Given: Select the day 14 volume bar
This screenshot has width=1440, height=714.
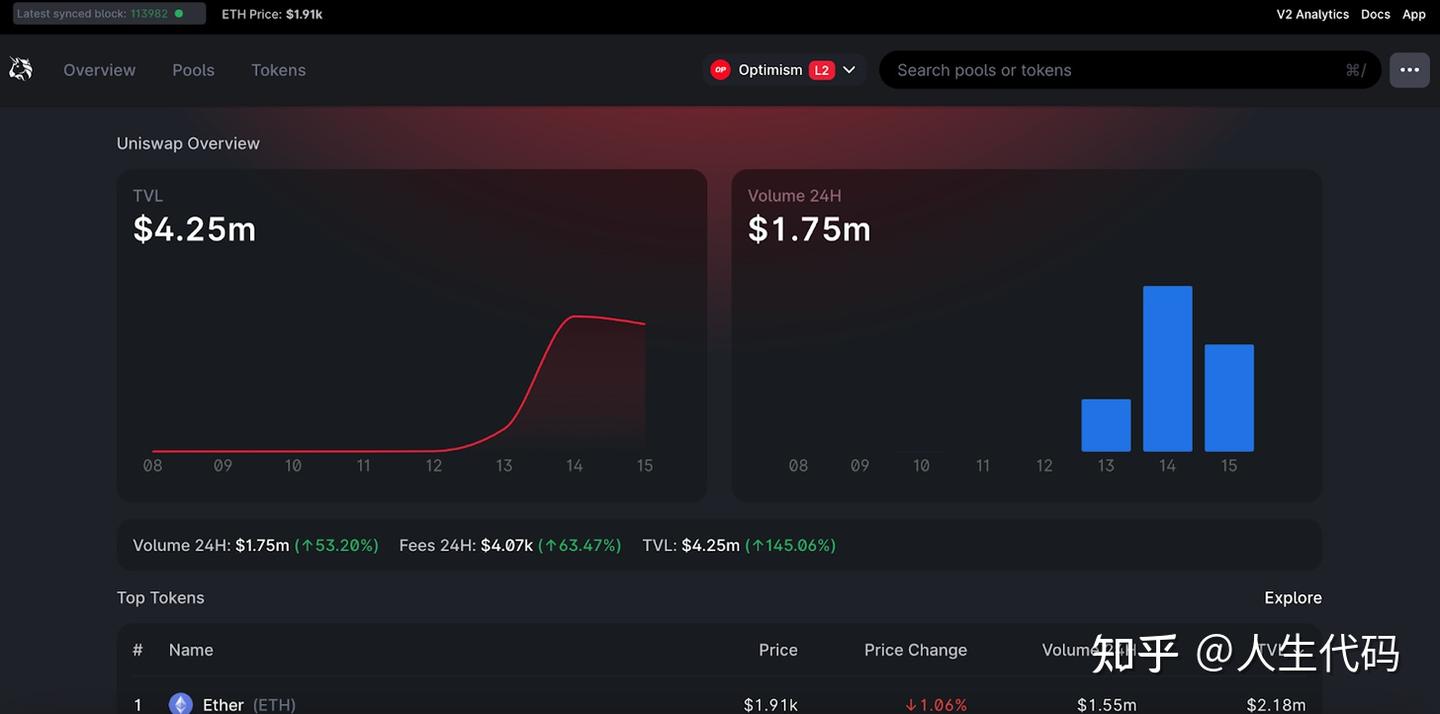Looking at the screenshot, I should tap(1167, 368).
